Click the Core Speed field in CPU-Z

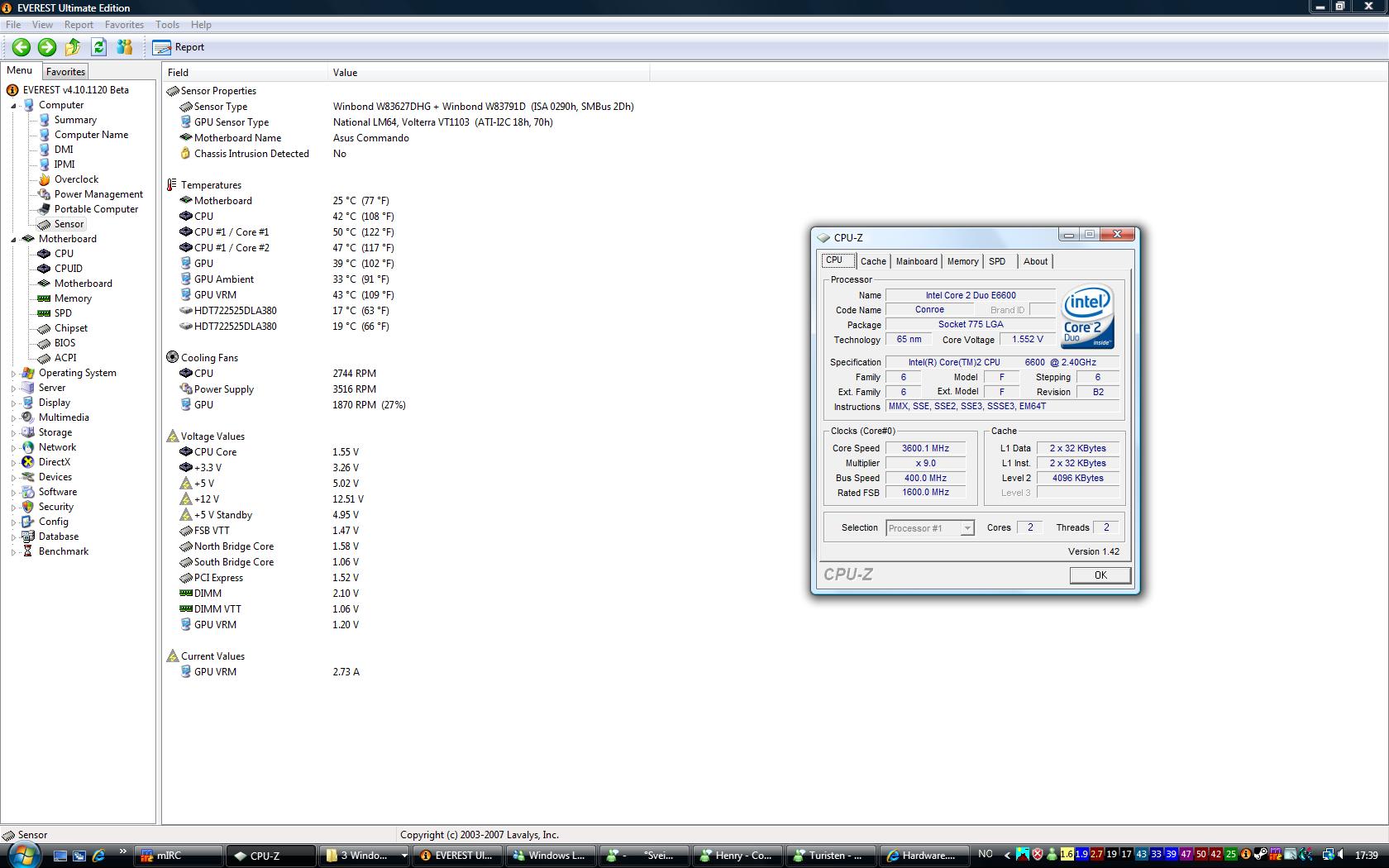tap(925, 448)
